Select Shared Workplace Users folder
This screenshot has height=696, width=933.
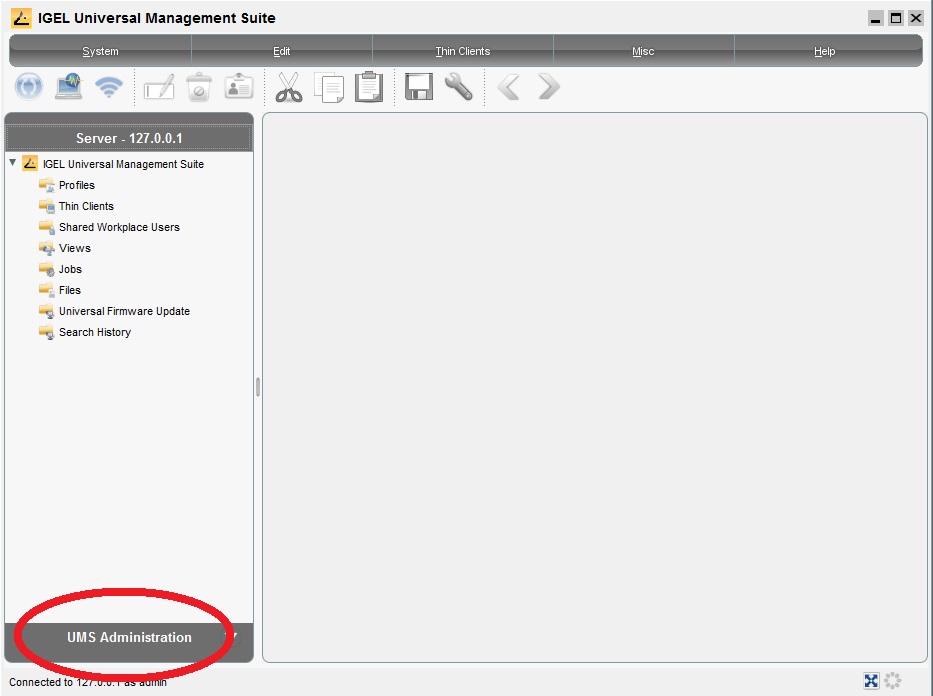pos(119,227)
